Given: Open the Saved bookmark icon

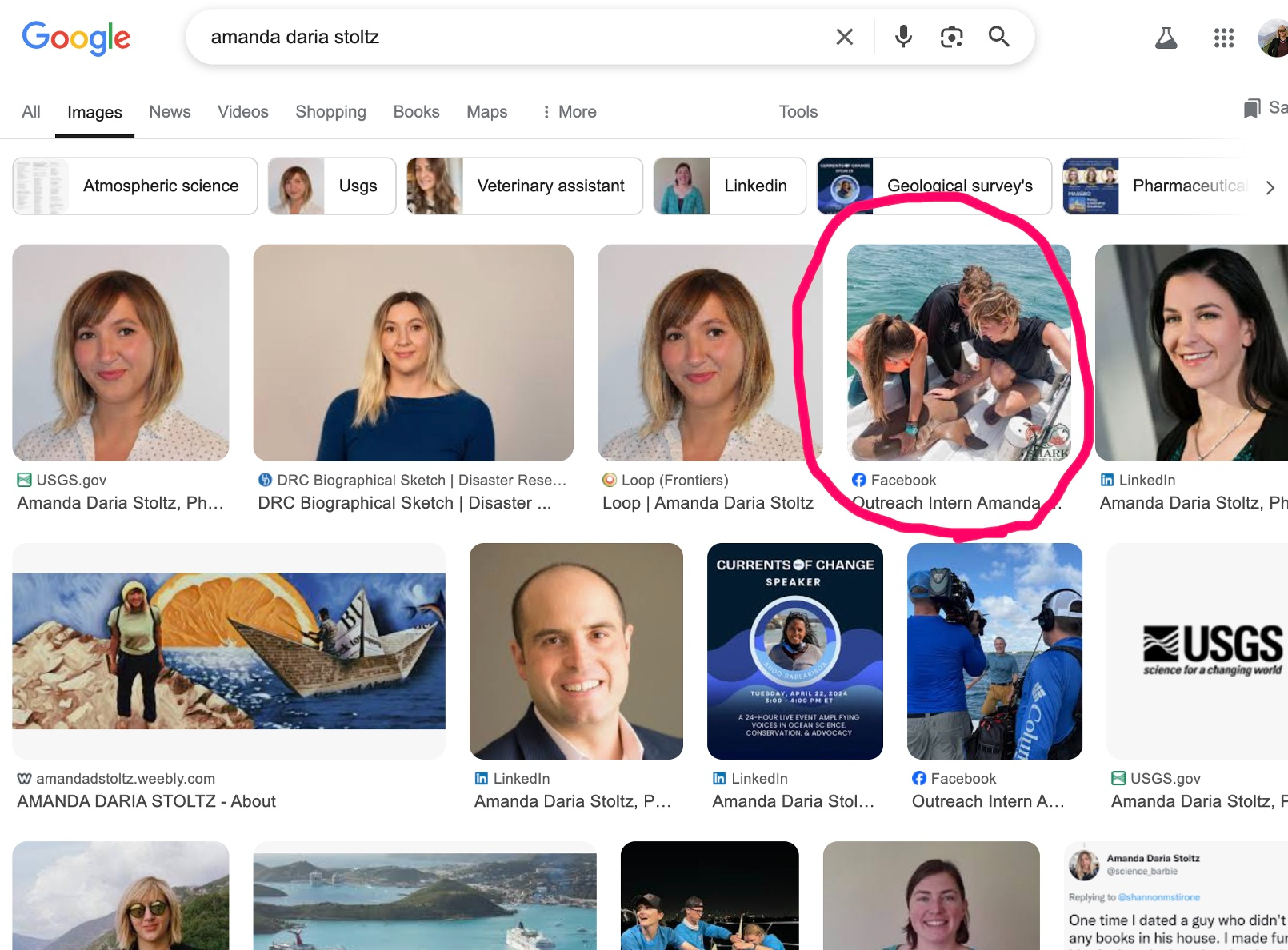Looking at the screenshot, I should (1252, 108).
